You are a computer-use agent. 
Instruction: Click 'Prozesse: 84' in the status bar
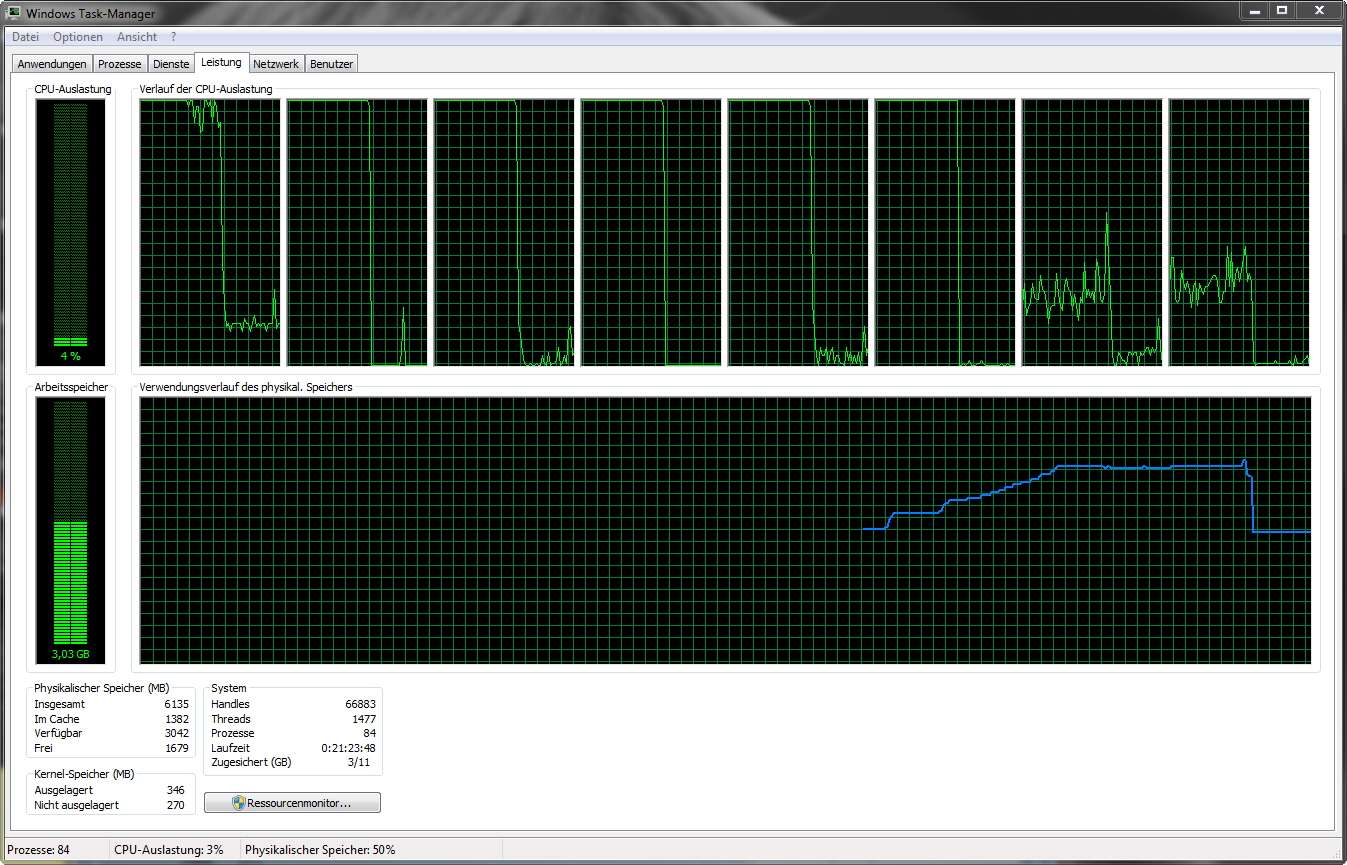(x=38, y=850)
